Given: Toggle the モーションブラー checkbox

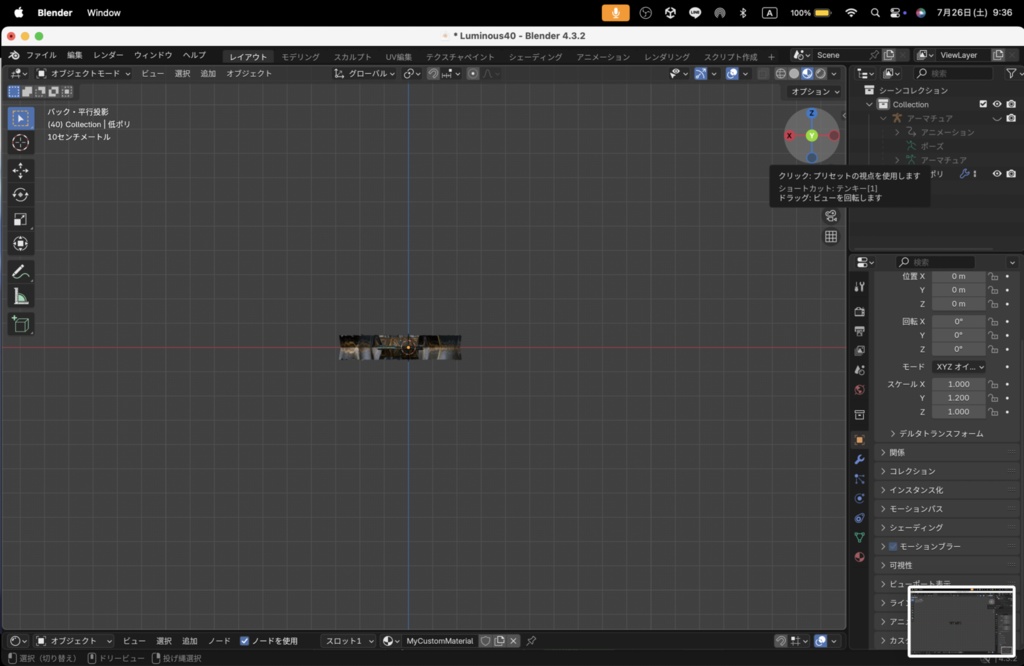Looking at the screenshot, I should click(893, 547).
